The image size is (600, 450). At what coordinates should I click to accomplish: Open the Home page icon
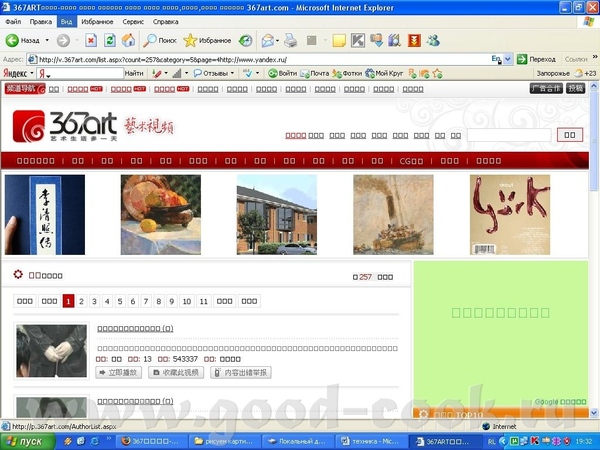click(129, 40)
